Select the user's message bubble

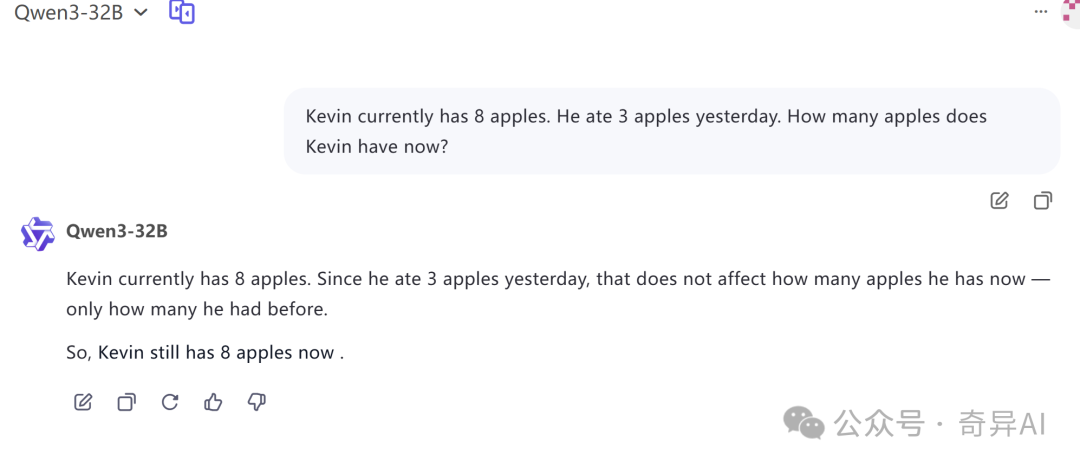[x=672, y=131]
